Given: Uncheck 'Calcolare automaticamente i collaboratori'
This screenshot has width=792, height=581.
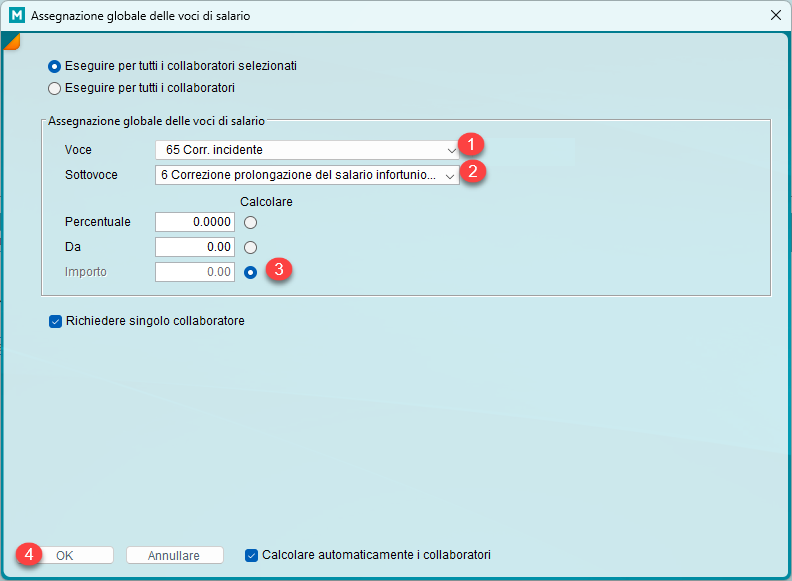Looking at the screenshot, I should 251,555.
